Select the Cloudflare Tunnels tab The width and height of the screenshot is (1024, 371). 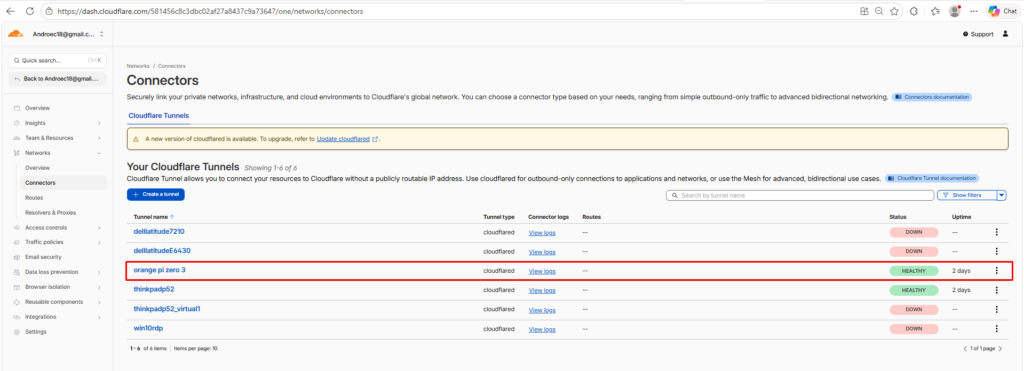pos(159,116)
